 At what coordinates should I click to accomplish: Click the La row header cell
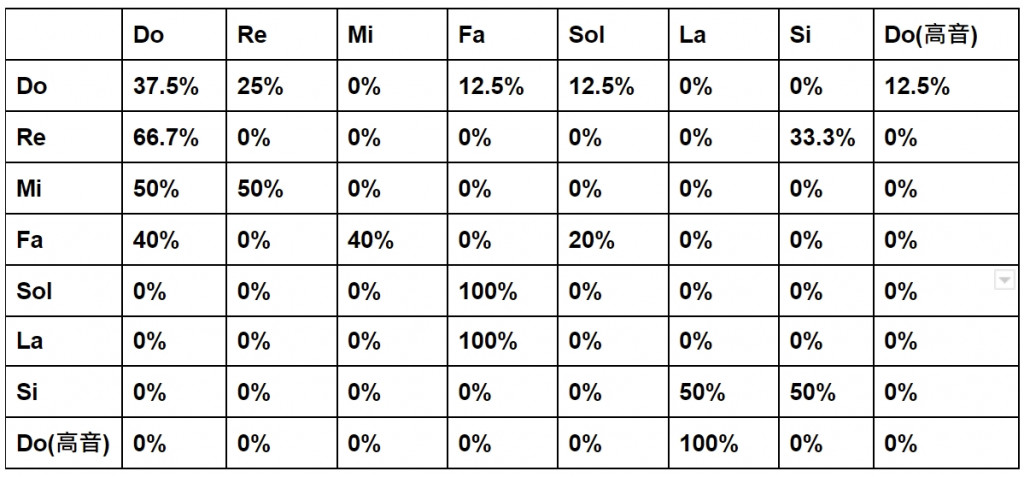[63, 340]
